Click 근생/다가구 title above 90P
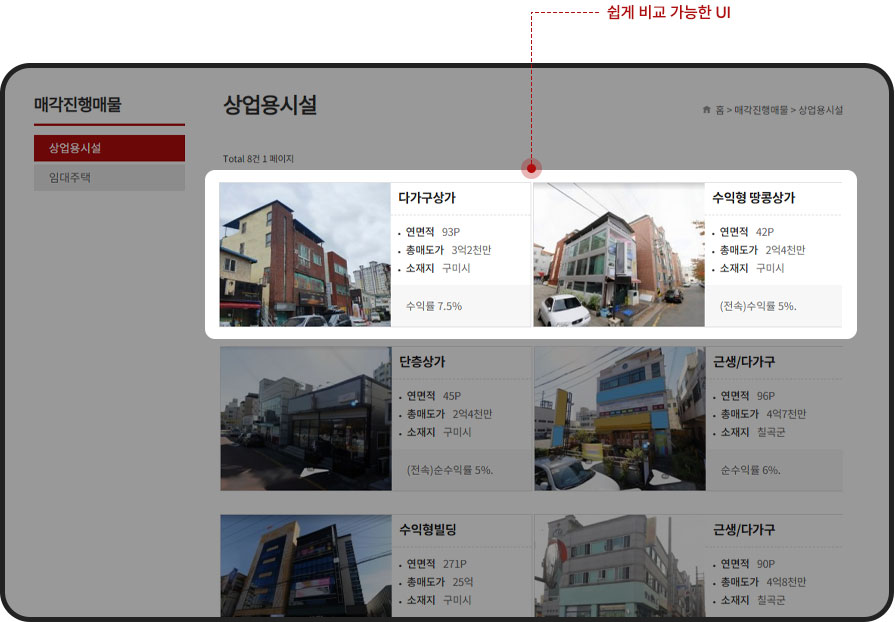 click(744, 530)
